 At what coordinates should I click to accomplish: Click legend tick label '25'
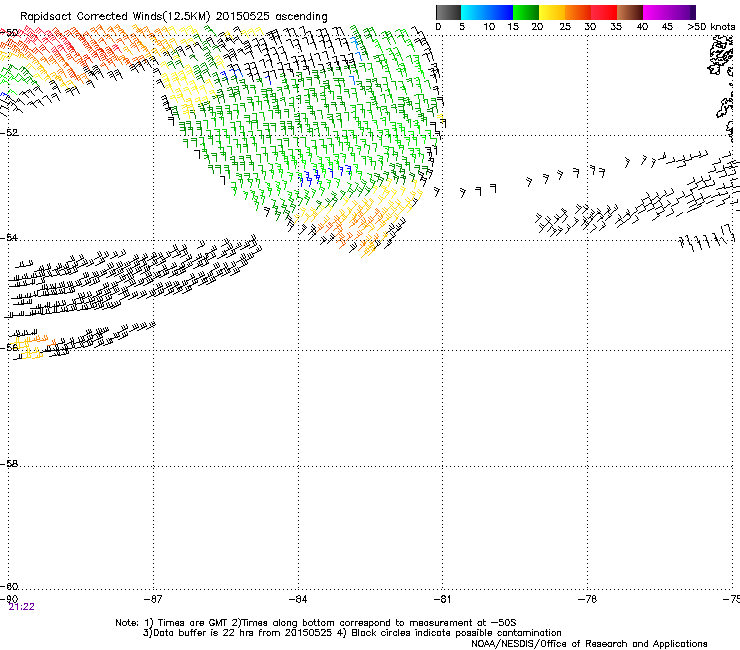(565, 27)
